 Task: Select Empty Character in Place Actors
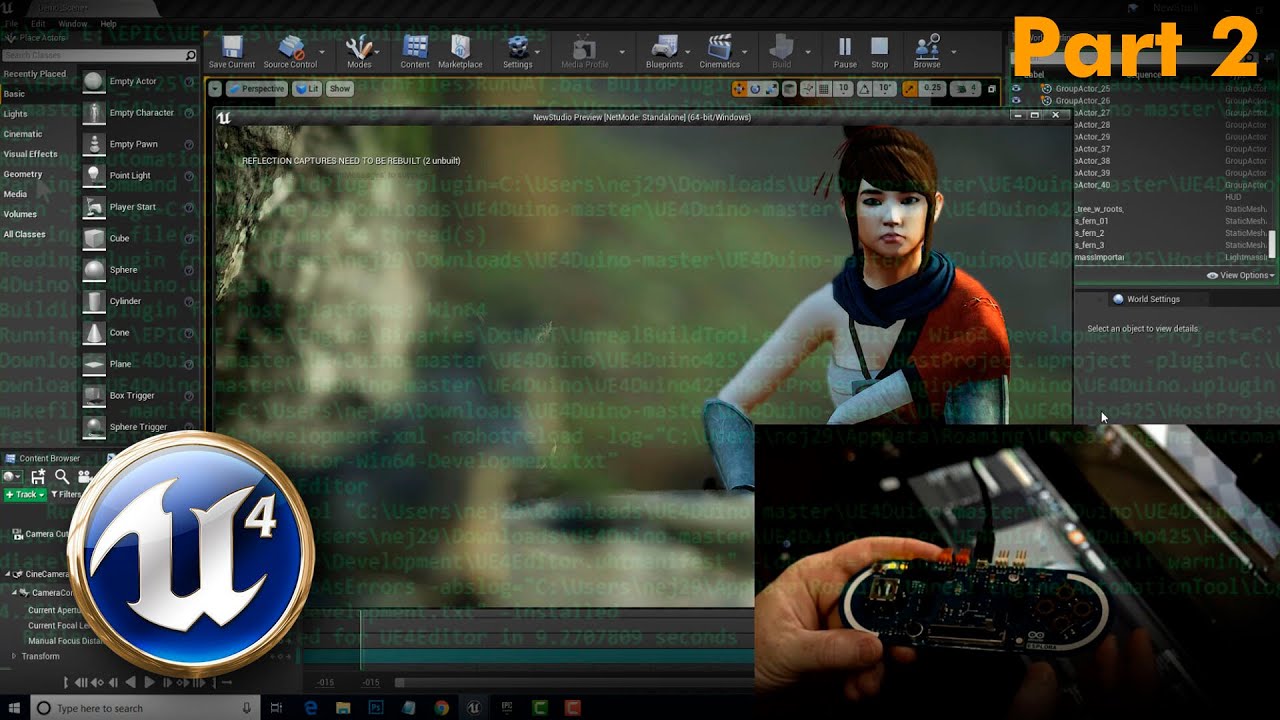tap(138, 113)
